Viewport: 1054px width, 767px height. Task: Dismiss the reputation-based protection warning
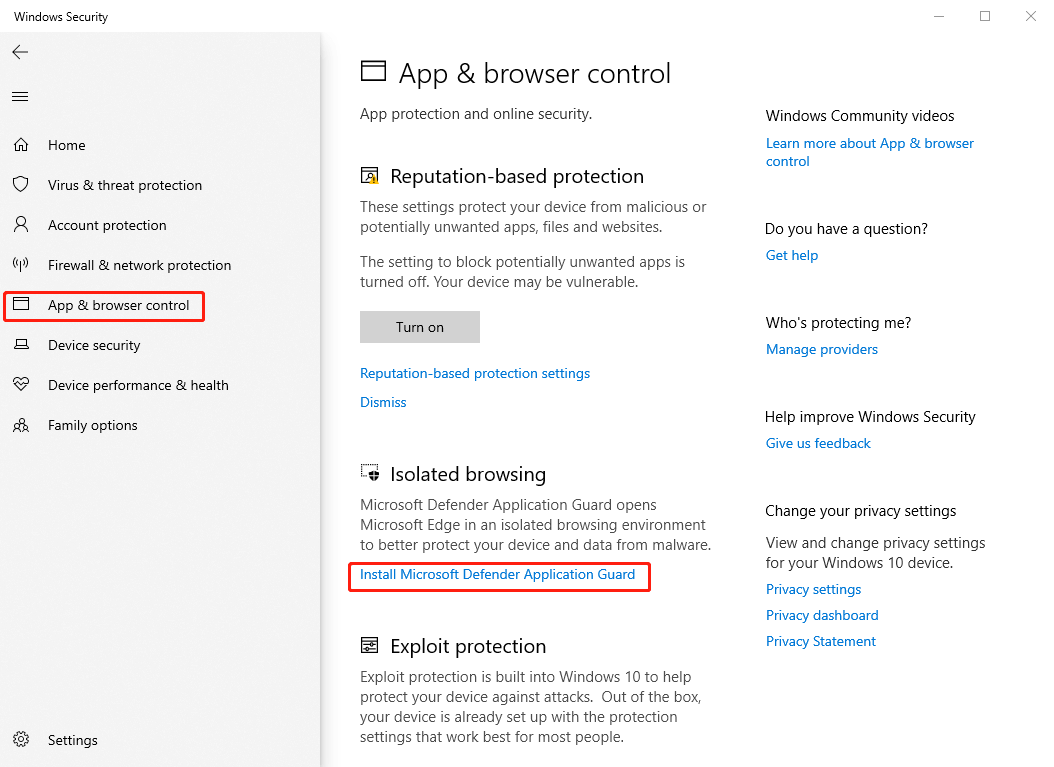click(x=383, y=402)
